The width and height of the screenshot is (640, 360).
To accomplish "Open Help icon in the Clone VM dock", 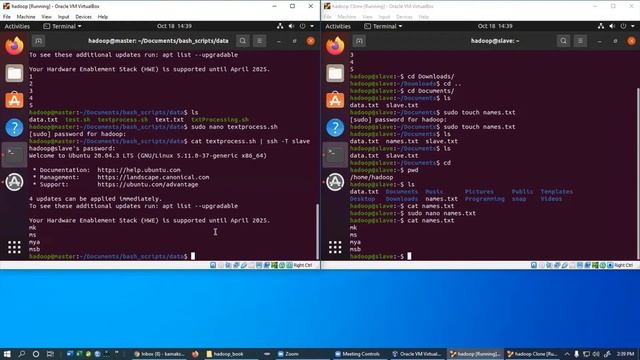I will (x=335, y=127).
